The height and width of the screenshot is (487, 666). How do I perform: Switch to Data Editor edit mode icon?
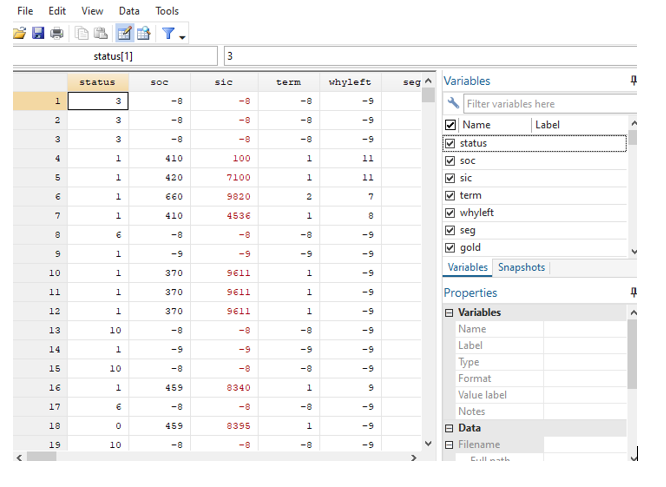pyautogui.click(x=124, y=33)
